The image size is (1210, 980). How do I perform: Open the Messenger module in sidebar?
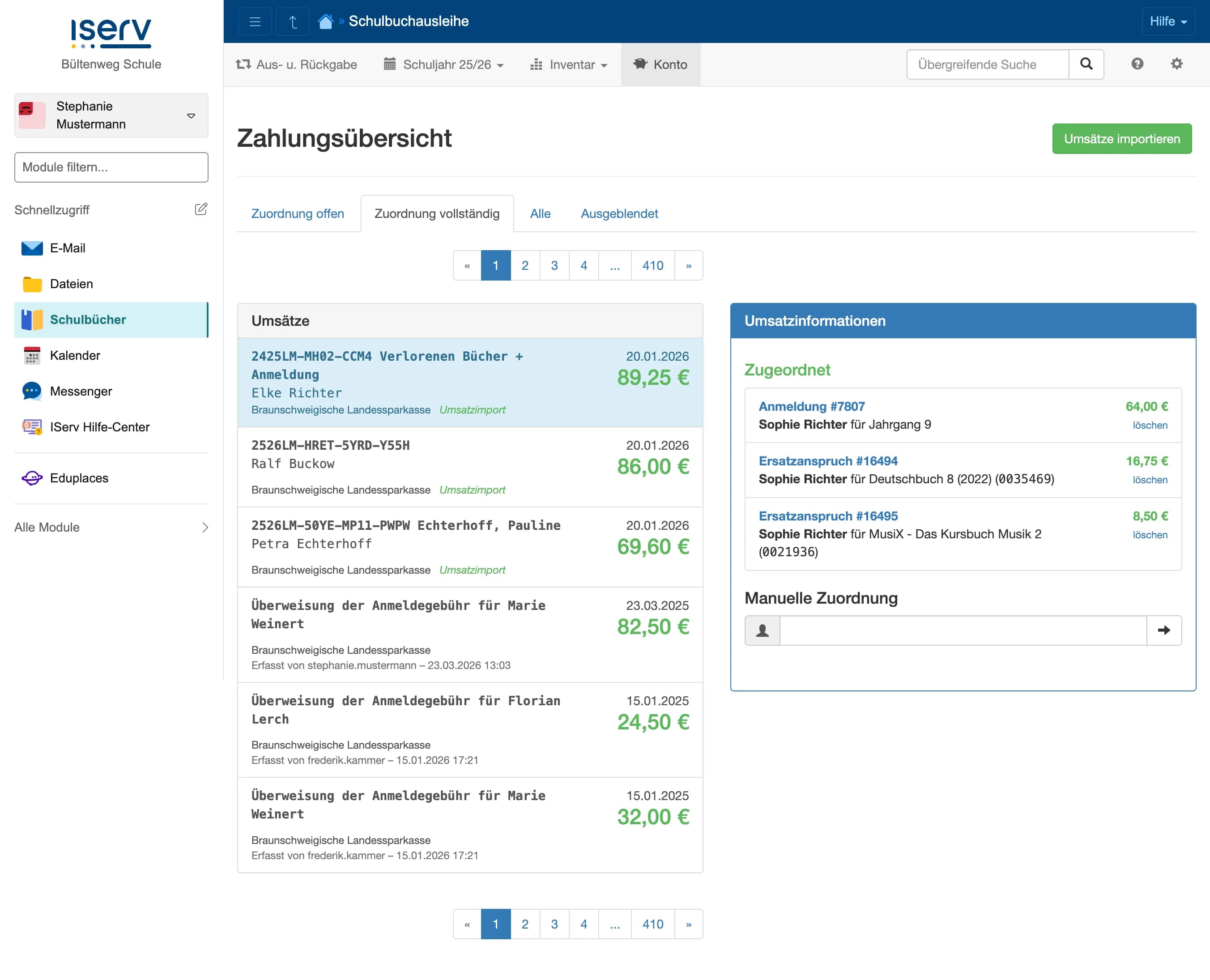81,391
